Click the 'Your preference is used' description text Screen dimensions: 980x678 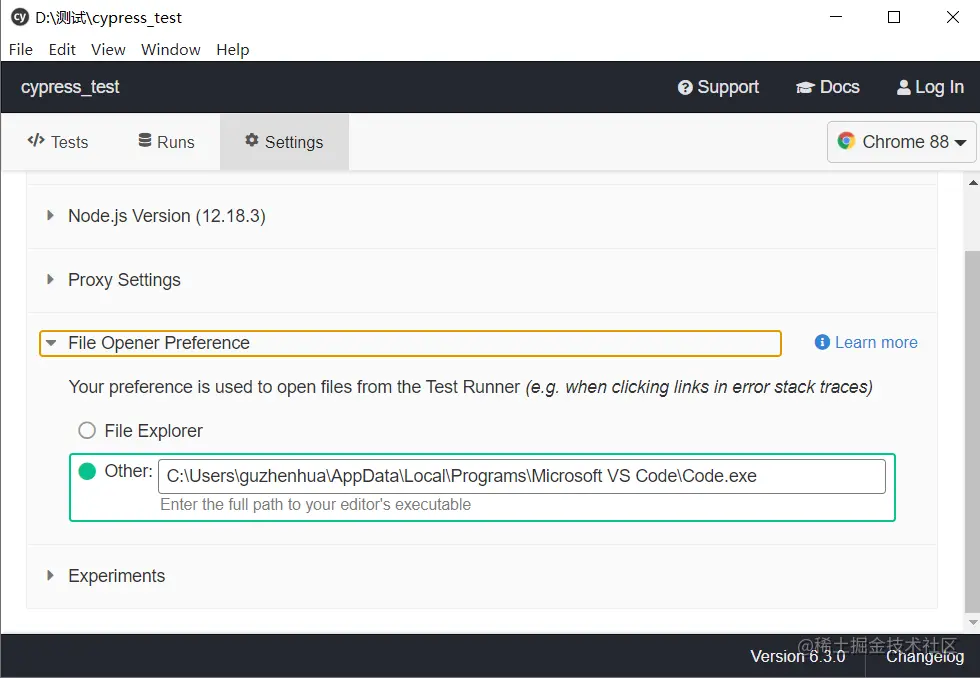pyautogui.click(x=470, y=387)
